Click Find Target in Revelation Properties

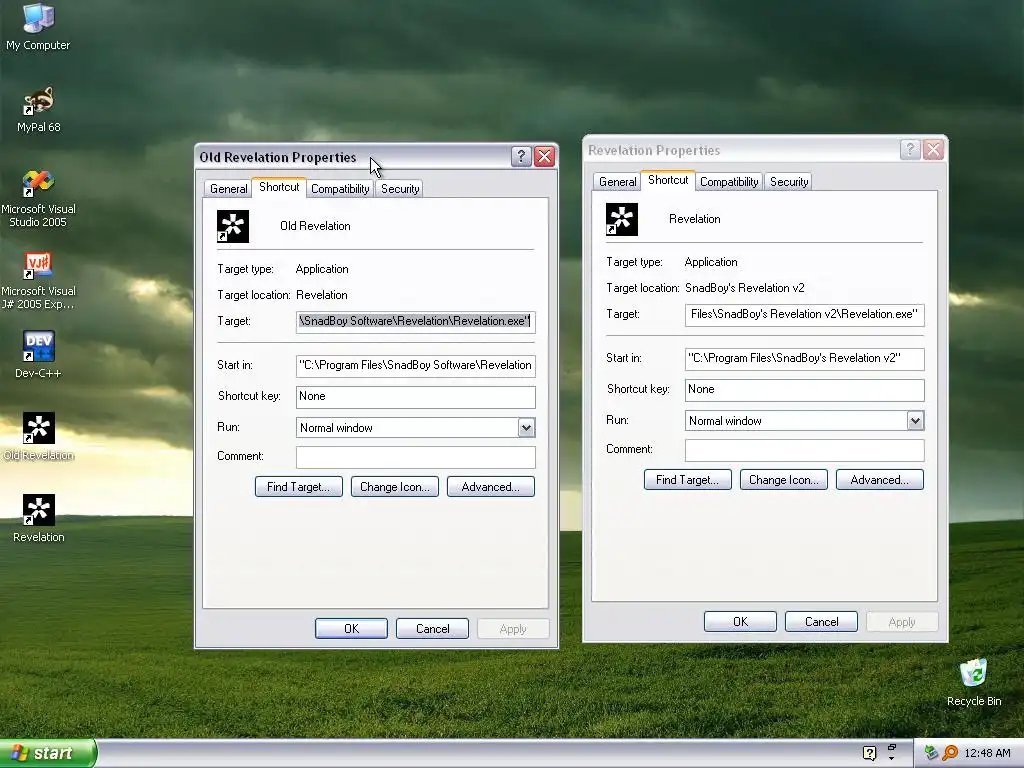coord(688,479)
